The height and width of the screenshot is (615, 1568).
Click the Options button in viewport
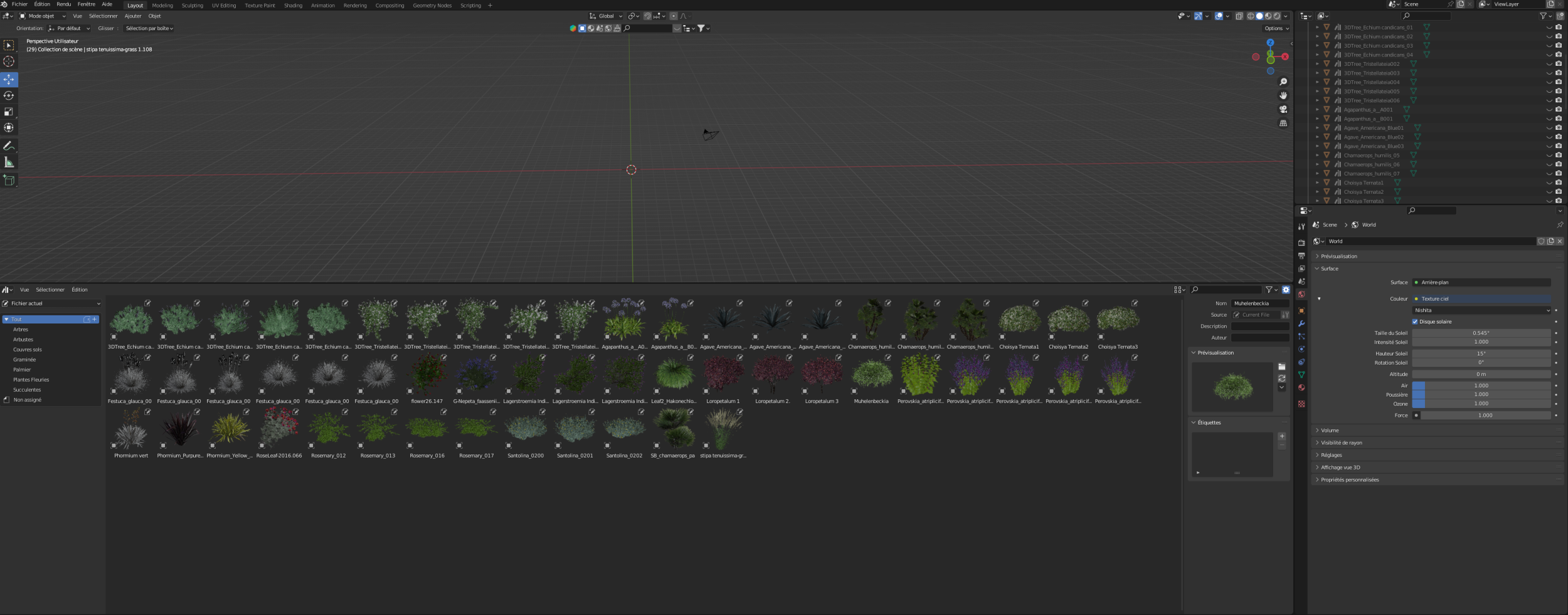pyautogui.click(x=1276, y=28)
